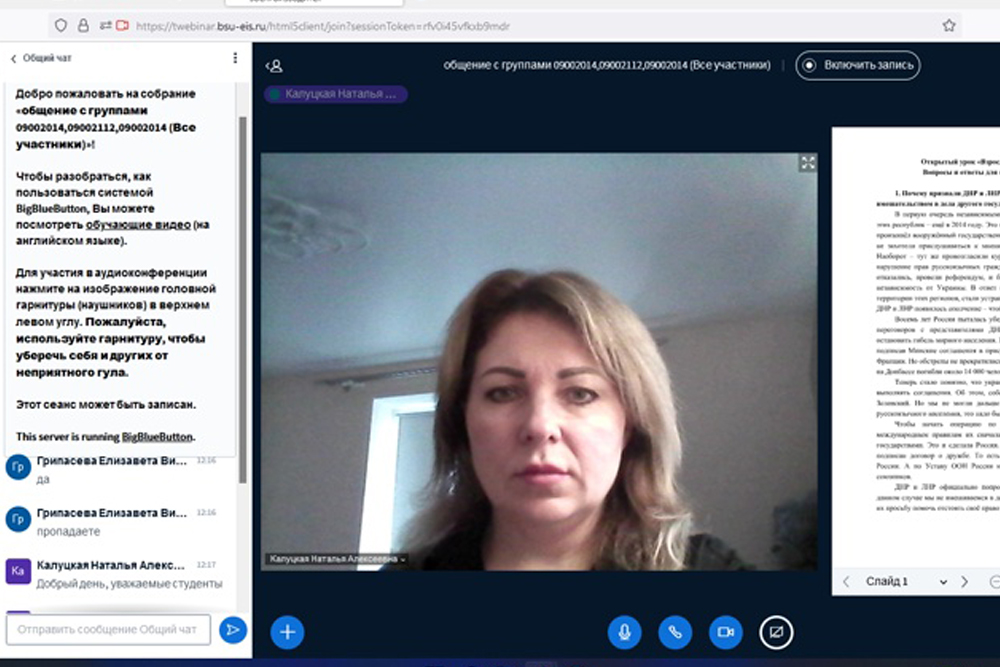Open site permissions icon in address bar
This screenshot has width=1000, height=667.
point(106,26)
